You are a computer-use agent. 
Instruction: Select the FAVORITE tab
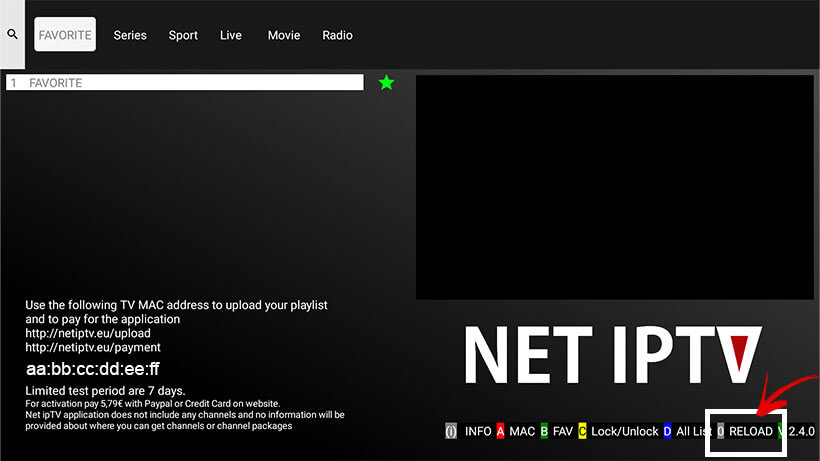pyautogui.click(x=65, y=35)
